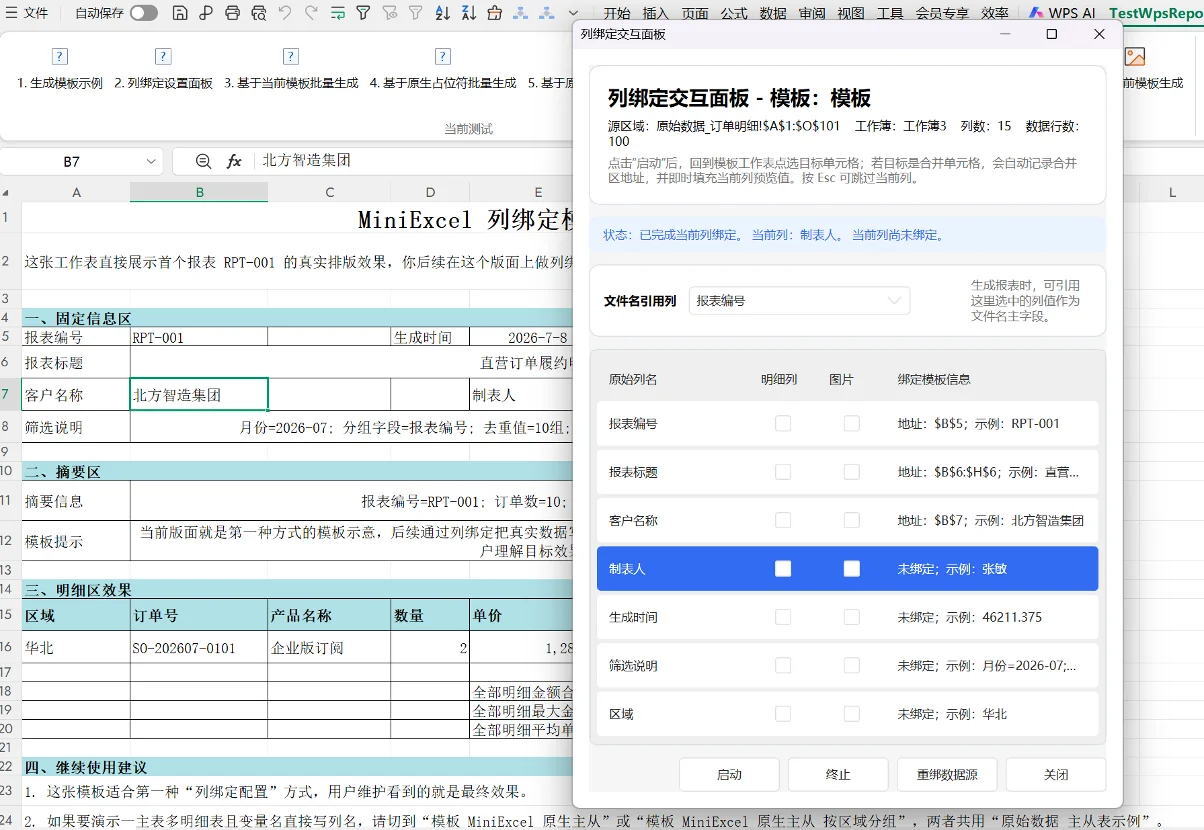Check 图片 box for 区域 row
The width and height of the screenshot is (1204, 830).
click(852, 714)
